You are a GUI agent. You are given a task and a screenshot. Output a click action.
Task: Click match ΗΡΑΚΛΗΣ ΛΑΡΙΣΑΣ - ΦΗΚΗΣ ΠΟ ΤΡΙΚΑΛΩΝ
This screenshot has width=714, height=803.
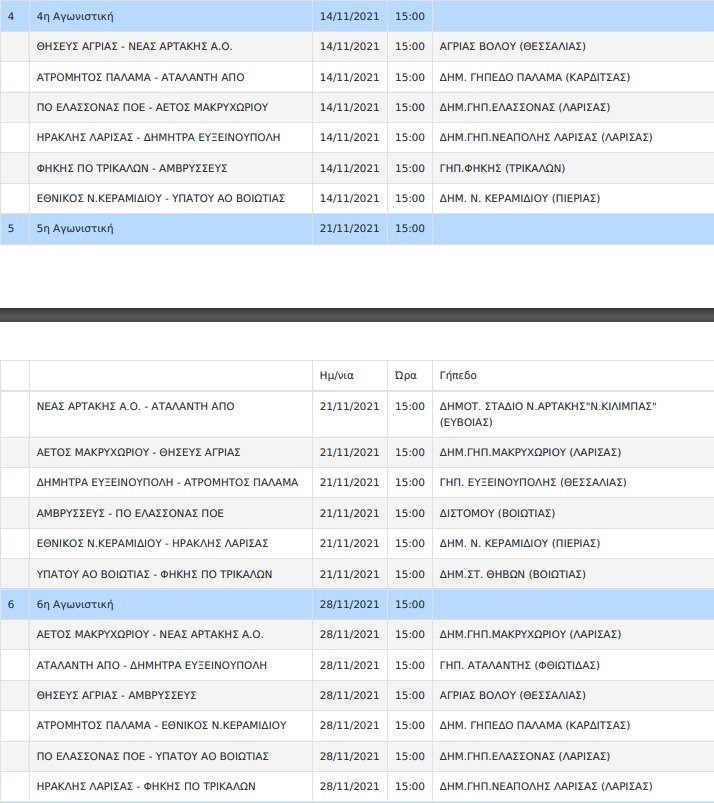pos(146,786)
